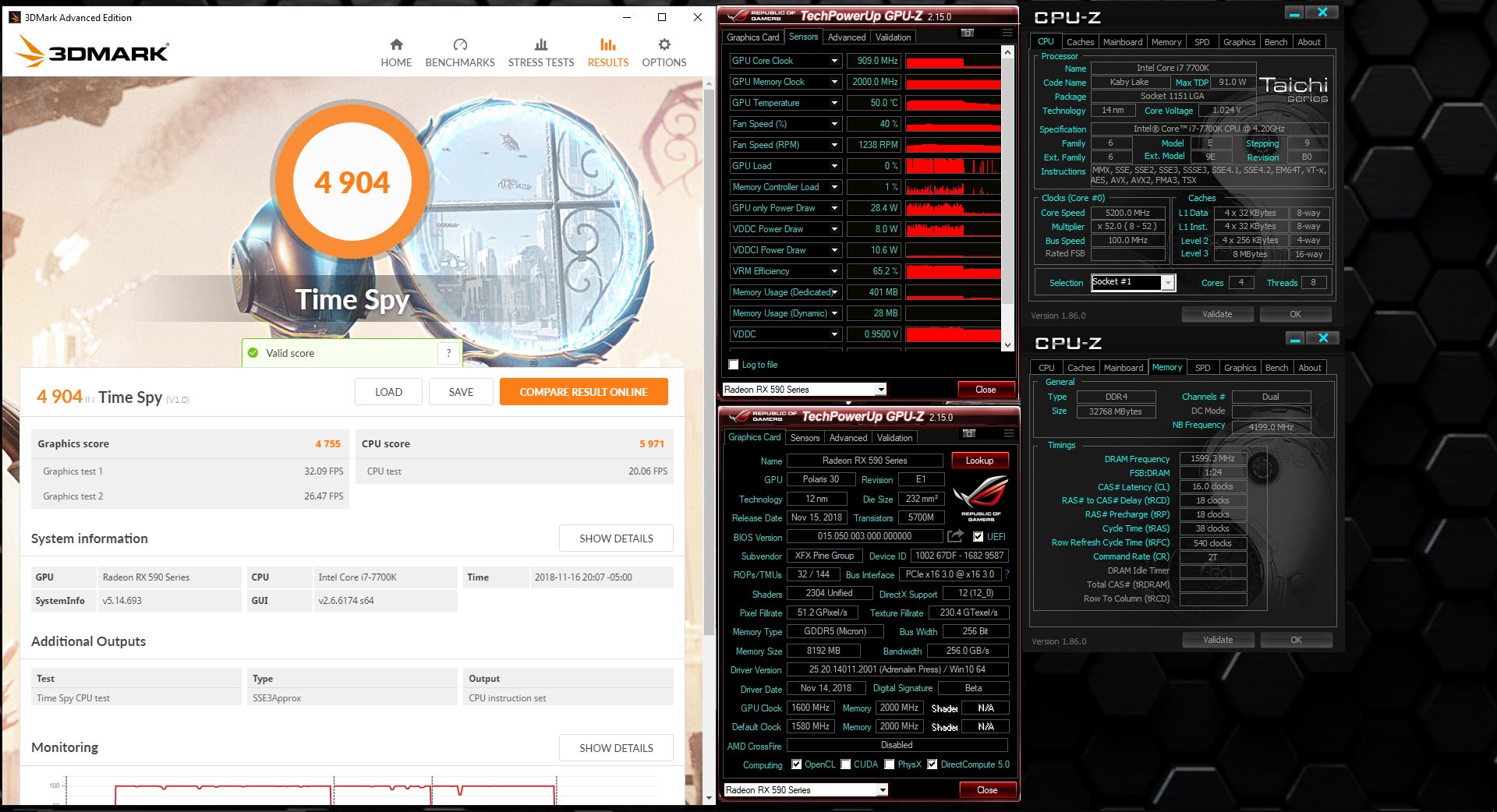Click the LOAD result button
The width and height of the screenshot is (1497, 812).
[388, 392]
